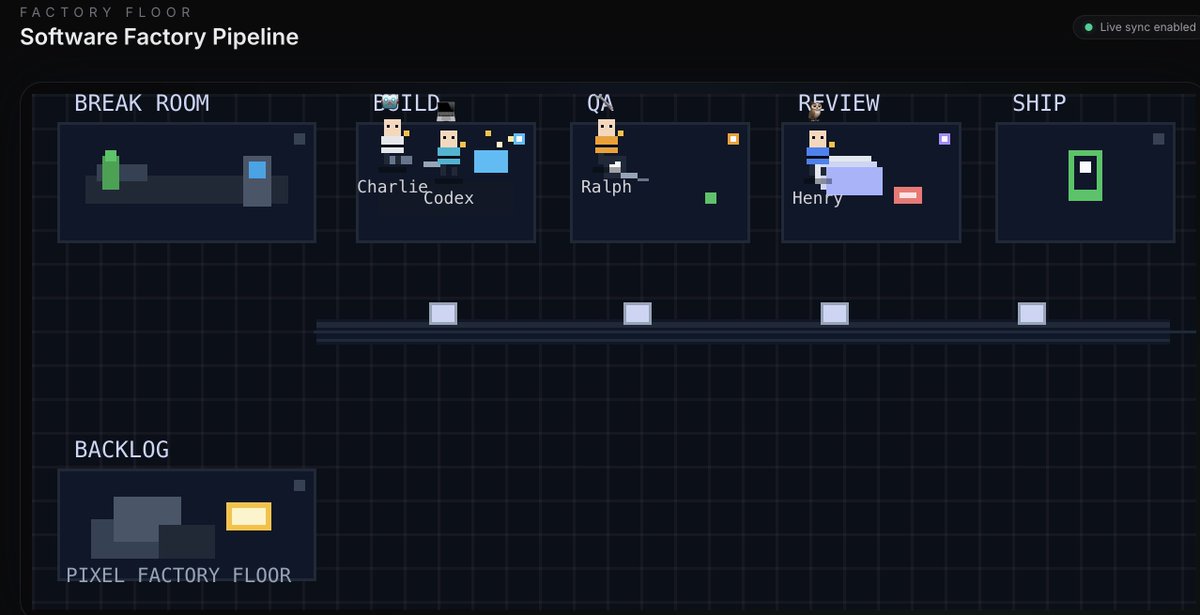
Task: Click the yellow ticket in the Backlog
Action: [x=248, y=516]
